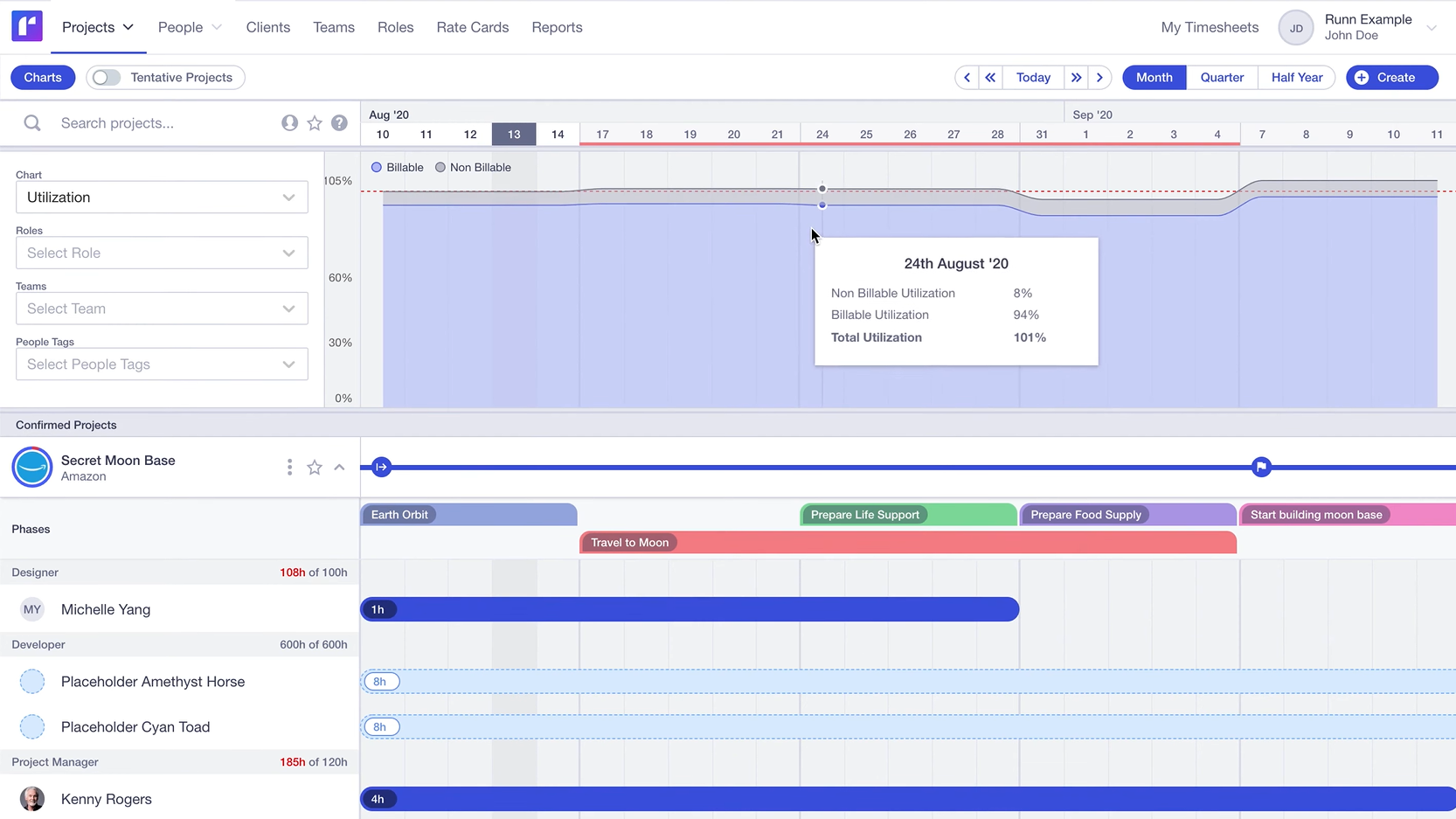Open My Timesheets
1456x819 pixels.
click(1209, 27)
